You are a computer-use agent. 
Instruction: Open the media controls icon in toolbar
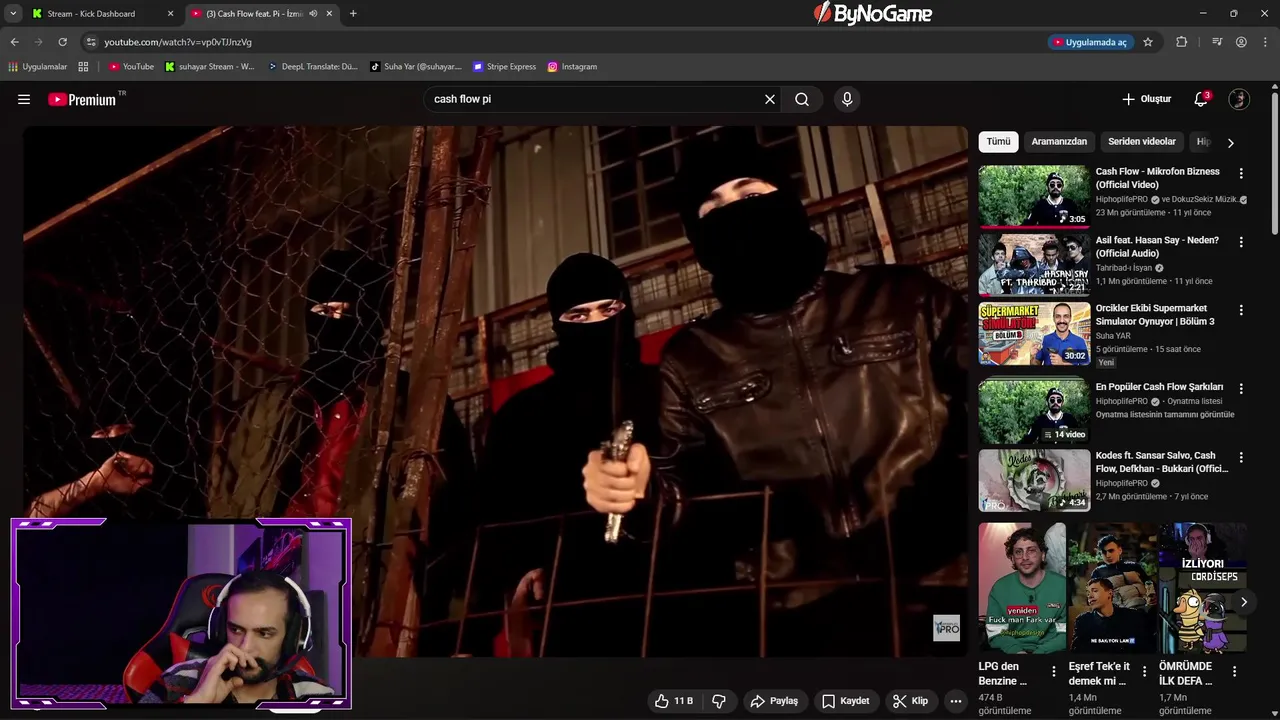point(1217,42)
